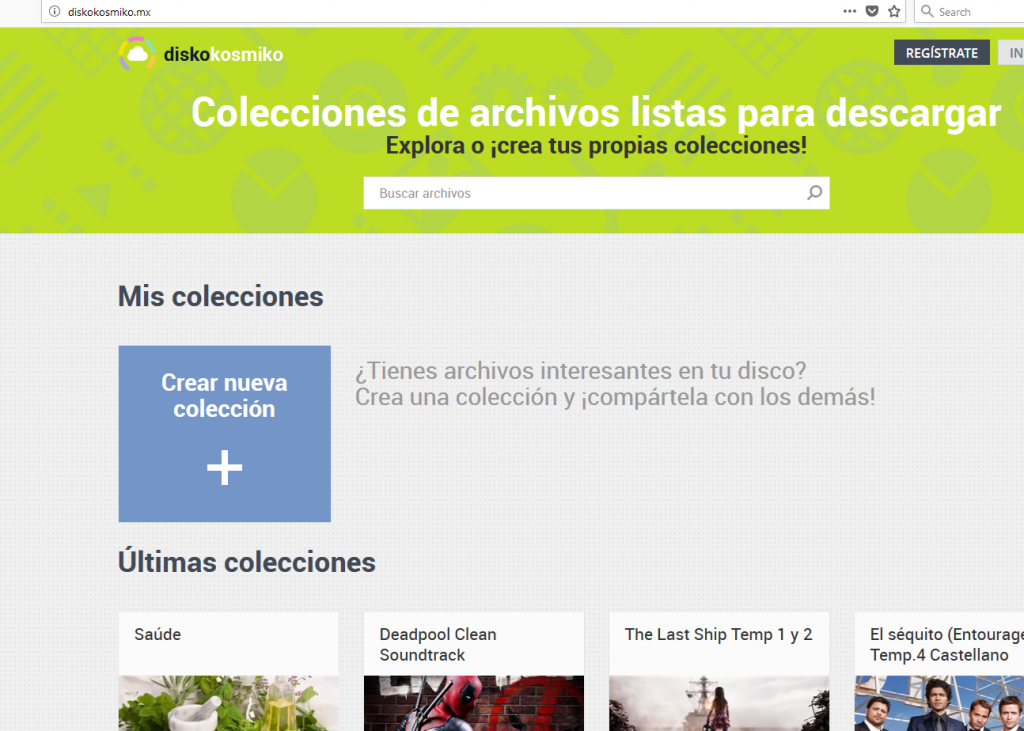This screenshot has height=731, width=1024.
Task: Click the plus icon on the new collection tile
Action: click(x=224, y=467)
